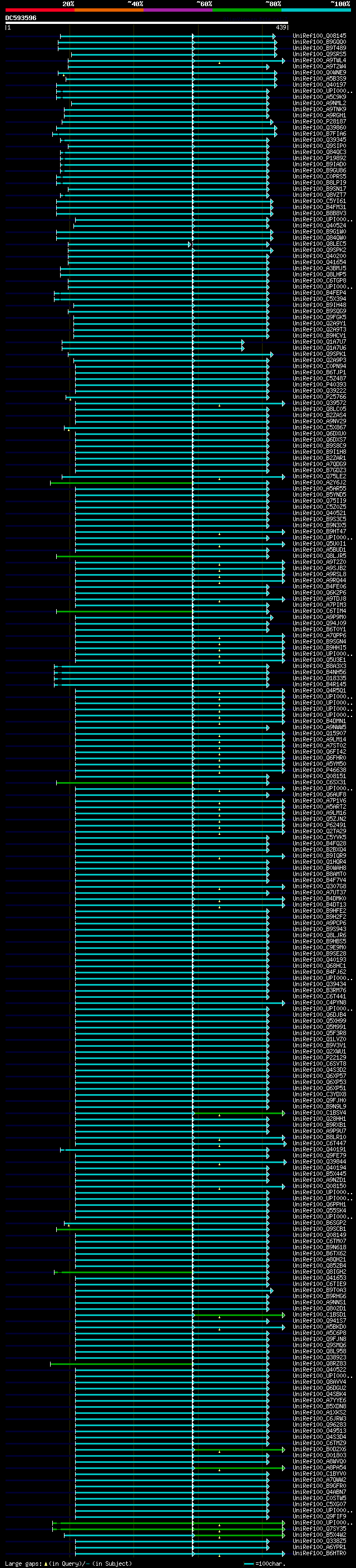Select hit UniRef100_Q1A7U7
Viewport: 356px width, 1568px height.
pyautogui.click(x=319, y=342)
